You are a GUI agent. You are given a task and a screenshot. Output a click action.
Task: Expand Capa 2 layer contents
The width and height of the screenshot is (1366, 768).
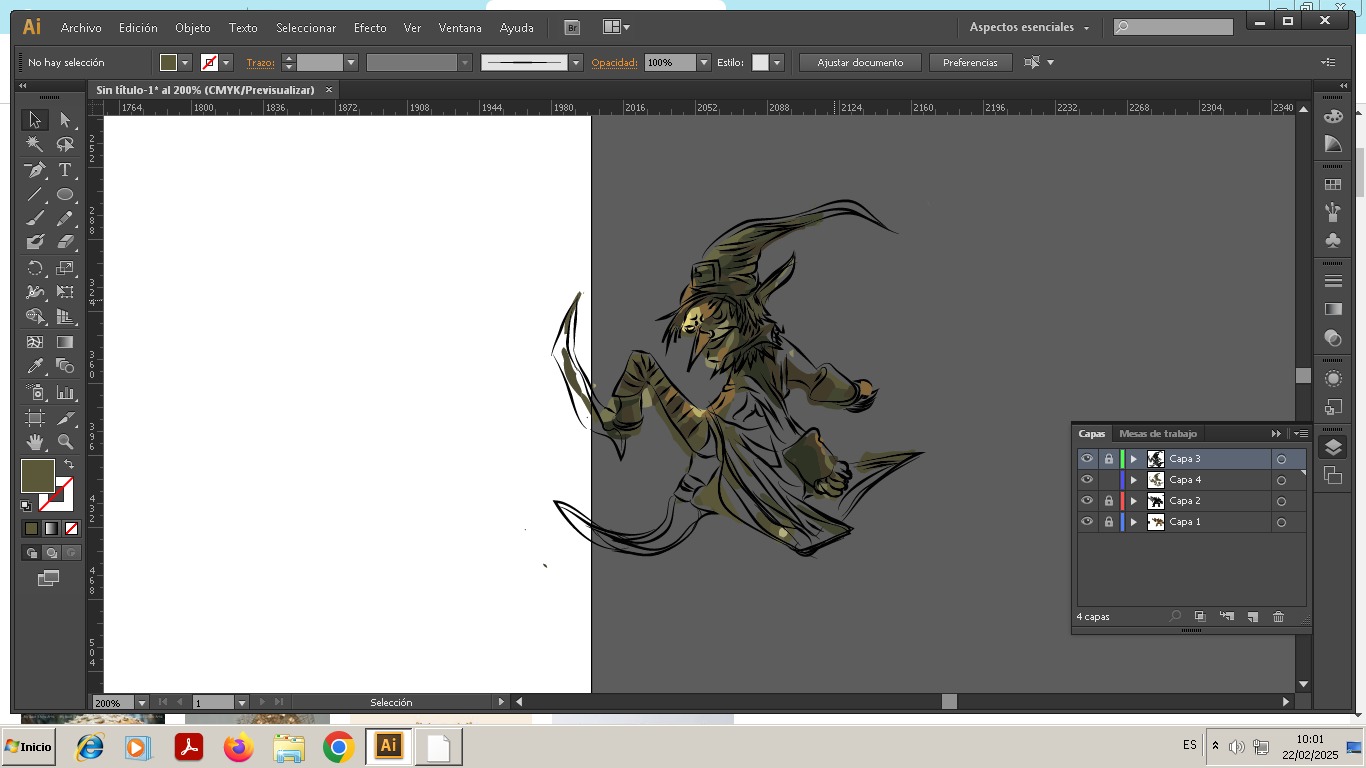(x=1133, y=501)
